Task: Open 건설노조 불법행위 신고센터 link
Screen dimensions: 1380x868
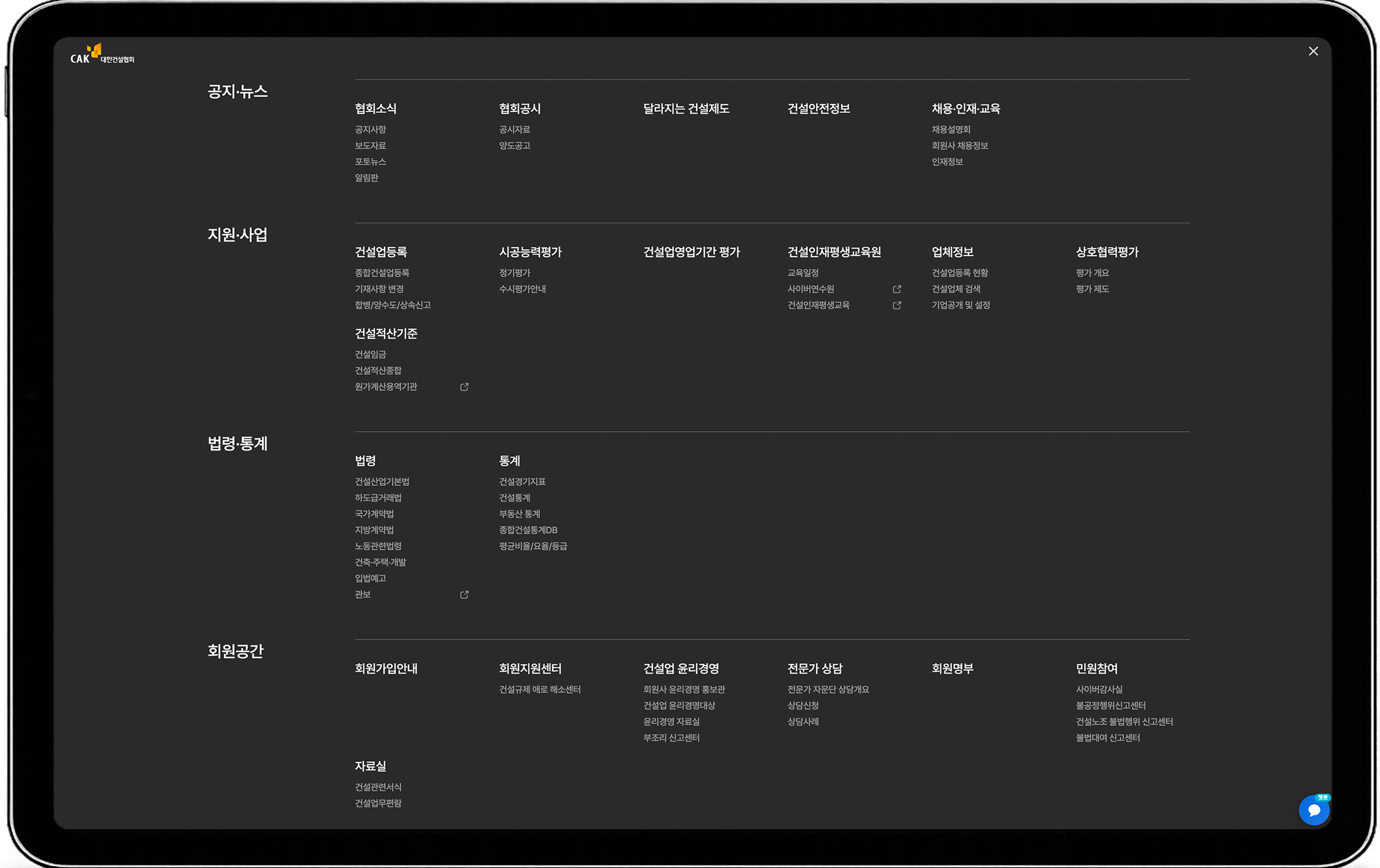Action: [x=1125, y=722]
